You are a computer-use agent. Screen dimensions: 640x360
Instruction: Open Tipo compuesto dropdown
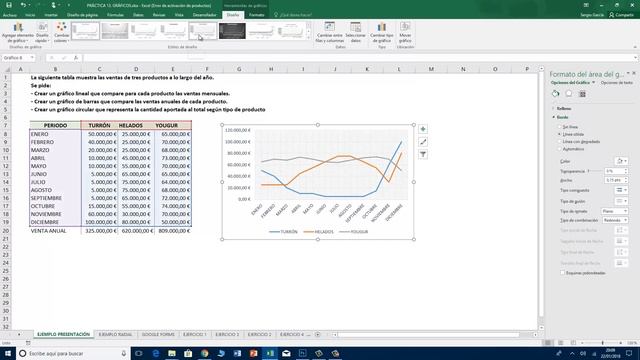point(622,190)
